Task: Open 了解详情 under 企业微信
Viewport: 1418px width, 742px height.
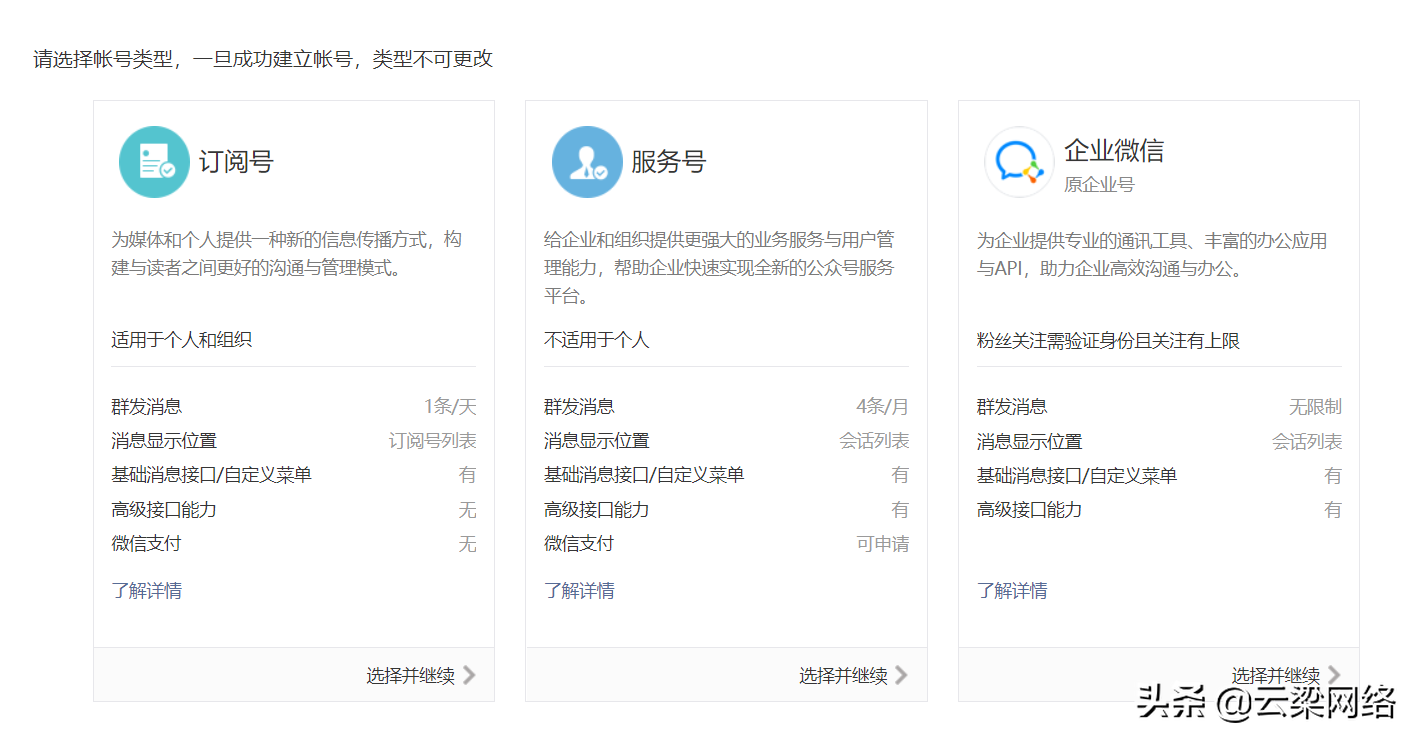Action: (1011, 590)
